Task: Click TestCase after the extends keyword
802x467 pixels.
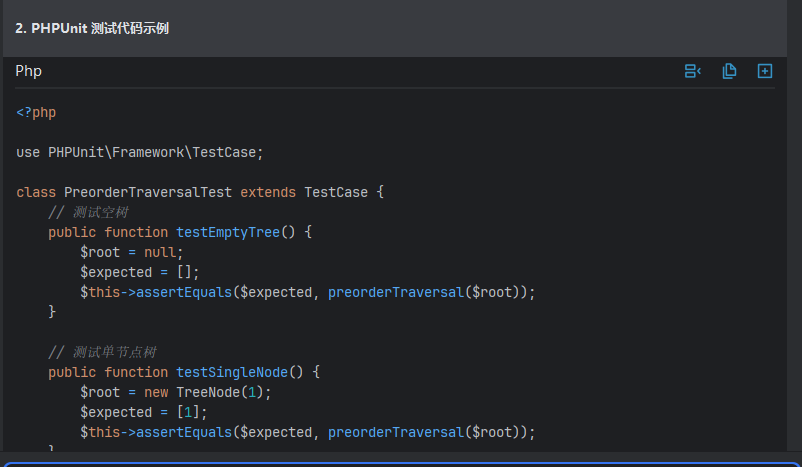Action: click(336, 192)
